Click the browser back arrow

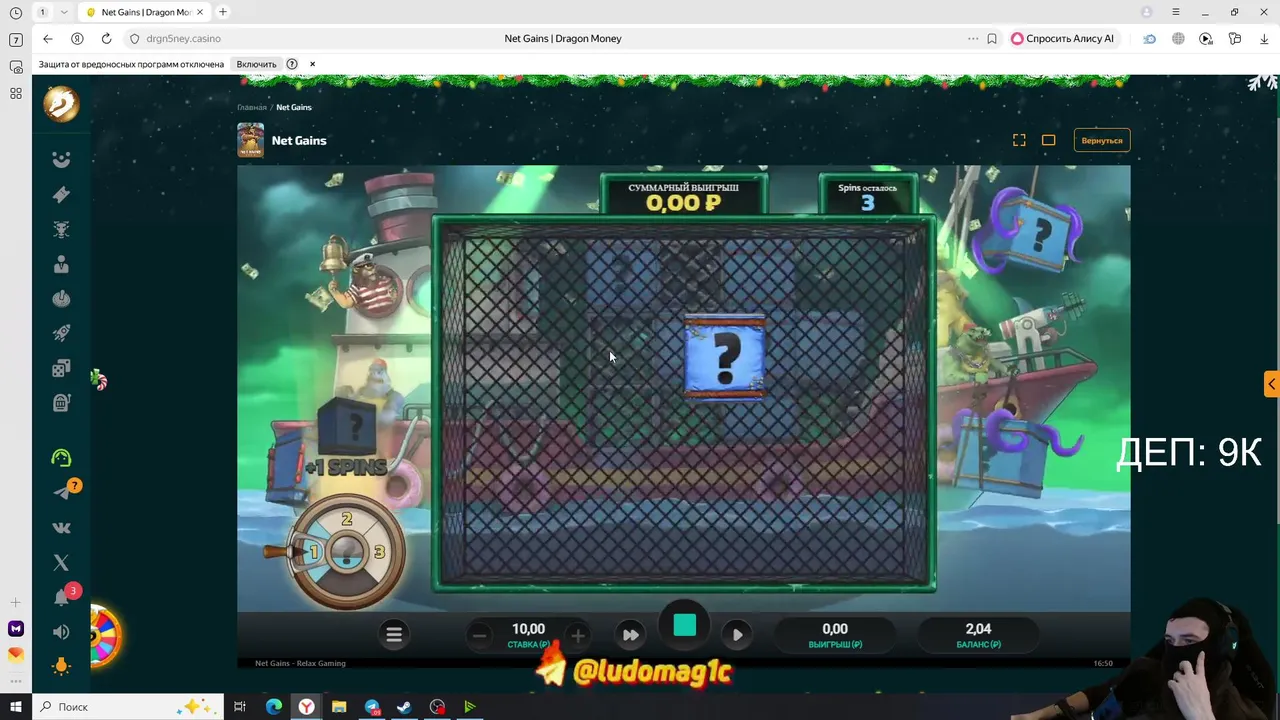(x=47, y=38)
